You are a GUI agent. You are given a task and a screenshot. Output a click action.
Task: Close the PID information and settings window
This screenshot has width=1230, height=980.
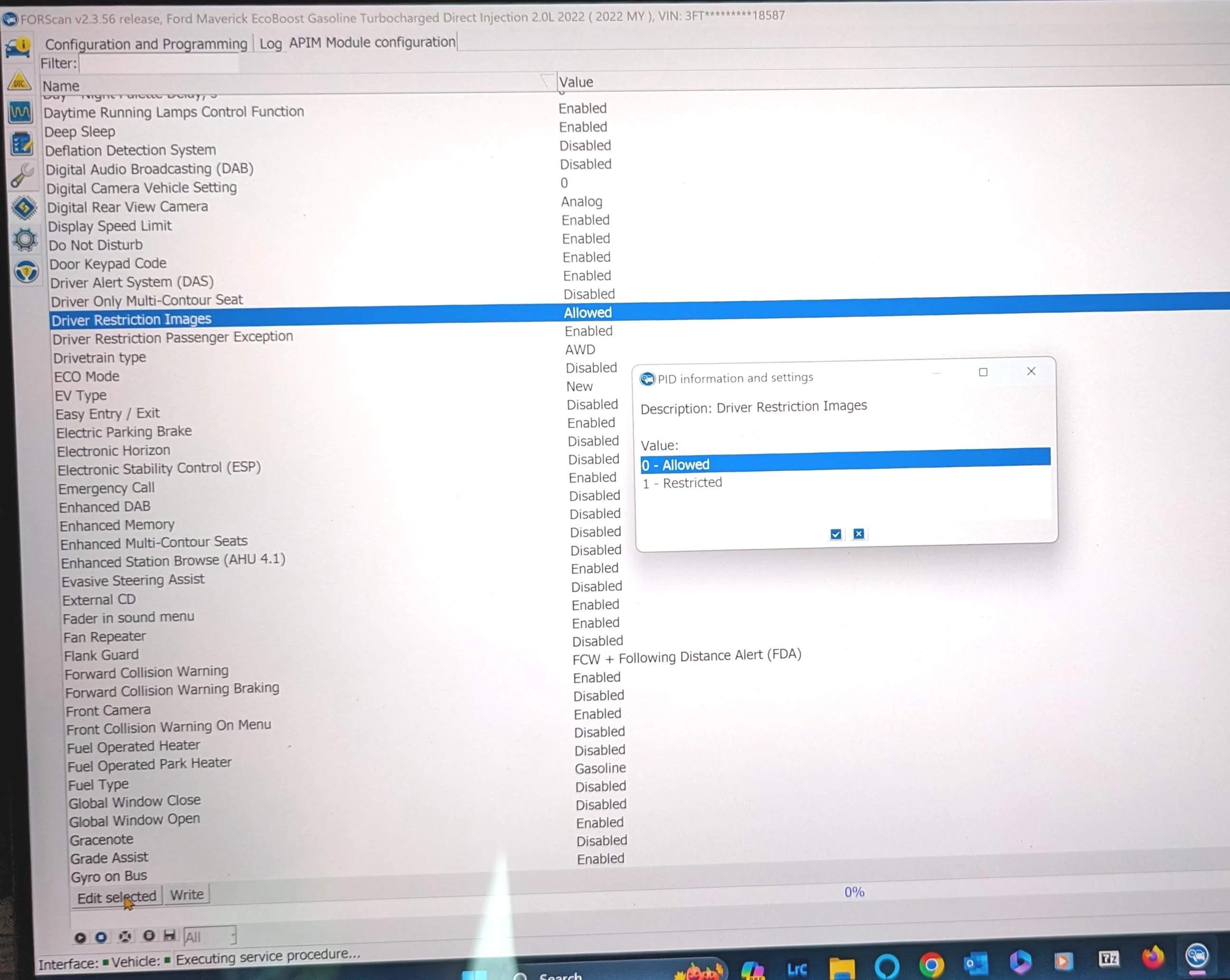(1031, 371)
